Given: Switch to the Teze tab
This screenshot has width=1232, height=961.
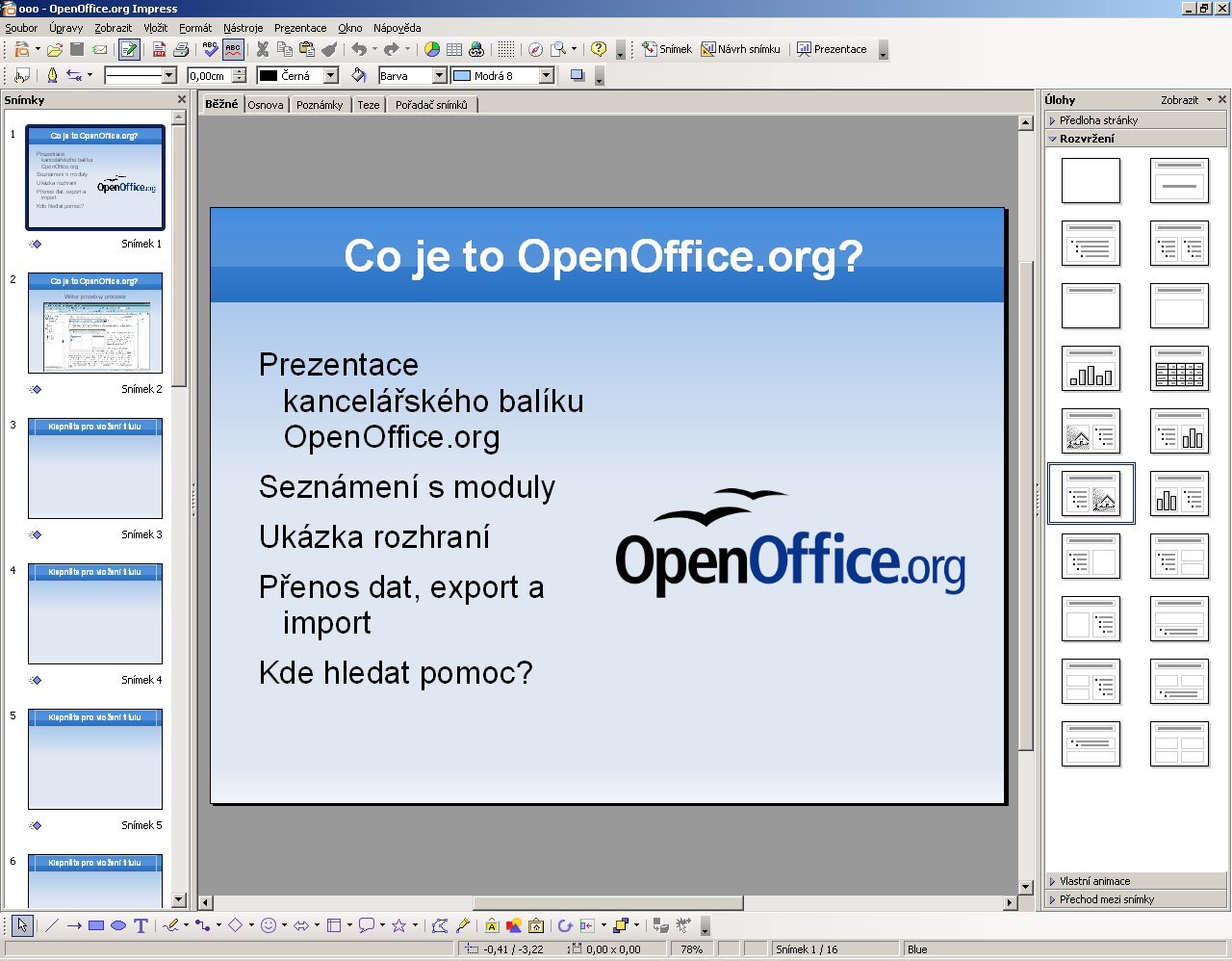Looking at the screenshot, I should click(x=369, y=105).
